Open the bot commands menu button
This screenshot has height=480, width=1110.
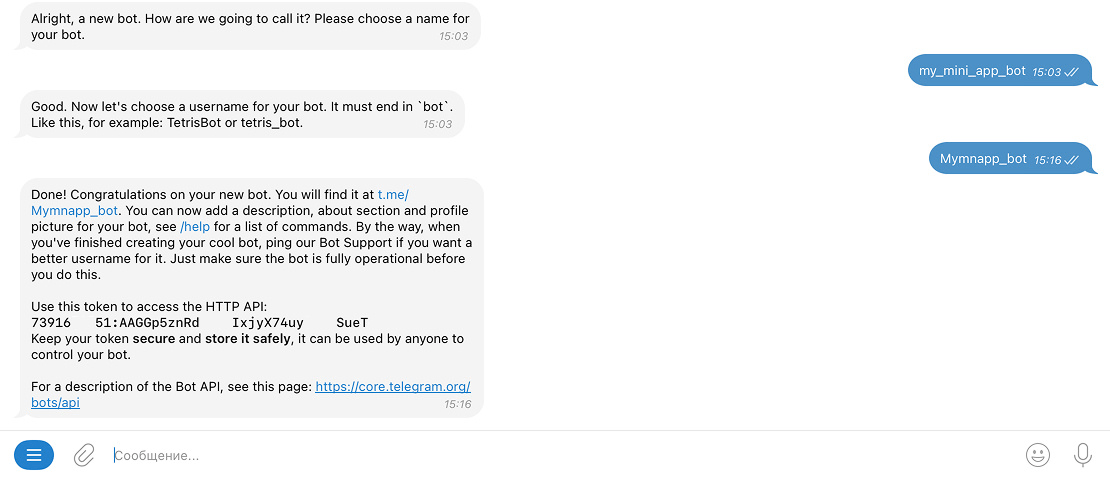(34, 456)
